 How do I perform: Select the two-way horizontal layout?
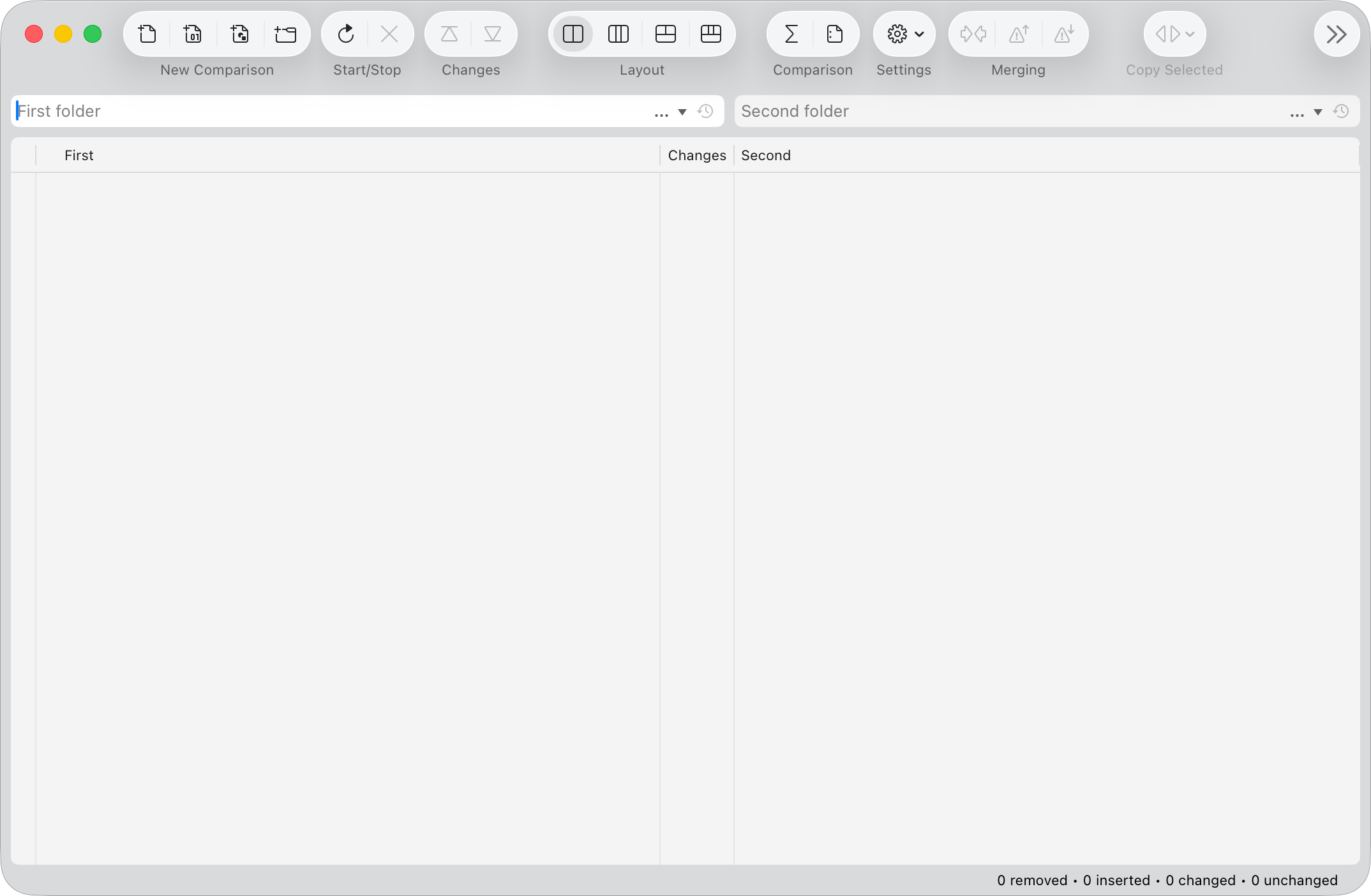(x=666, y=34)
